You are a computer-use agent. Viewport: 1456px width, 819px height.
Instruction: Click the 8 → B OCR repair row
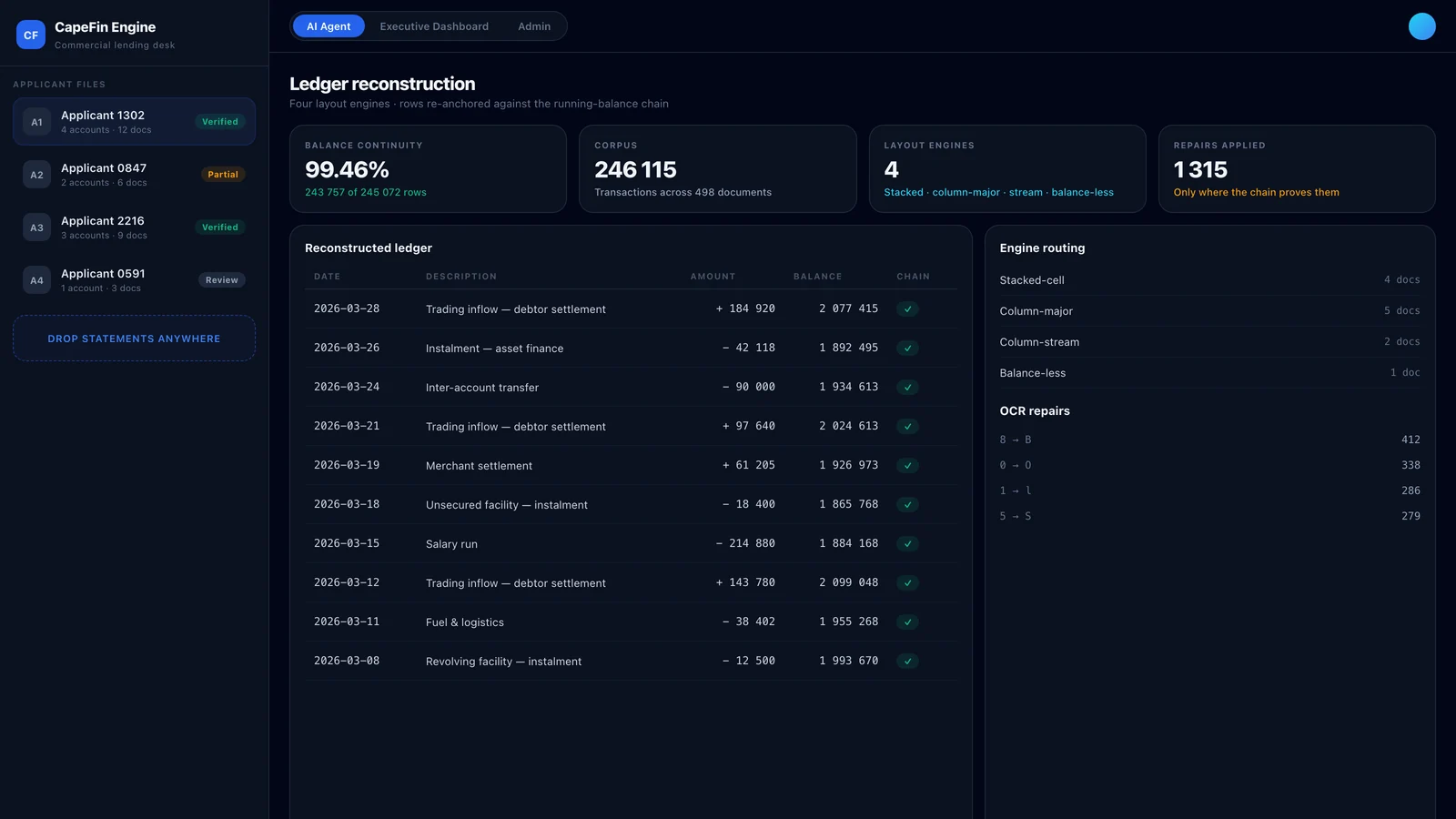click(x=1209, y=440)
